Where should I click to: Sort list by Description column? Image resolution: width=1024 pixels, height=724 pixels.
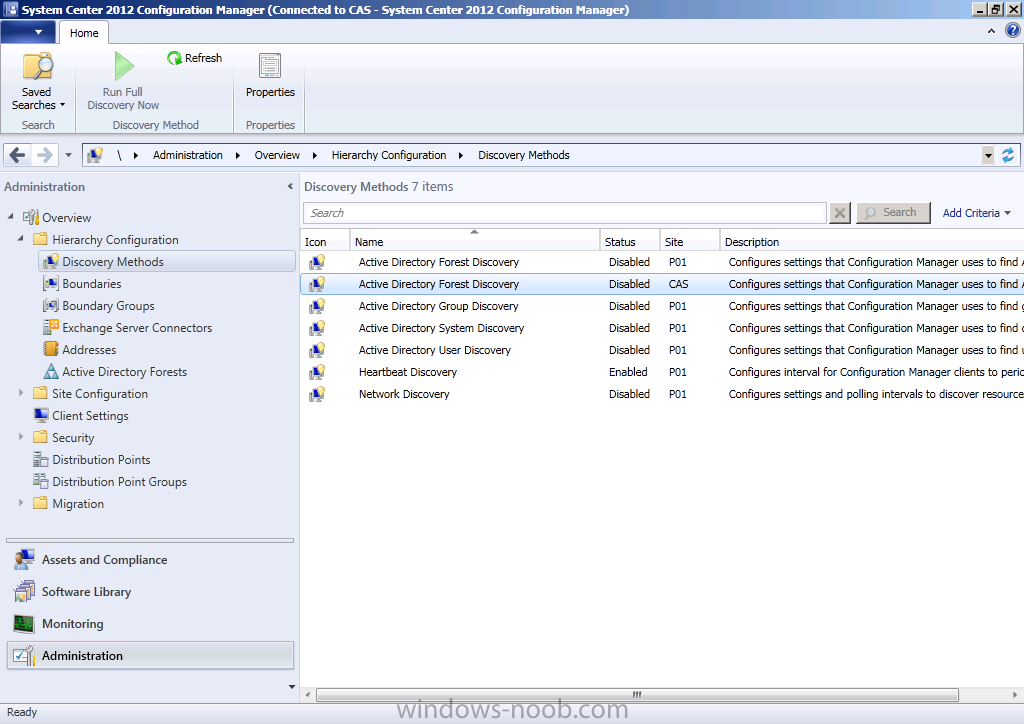tap(872, 240)
